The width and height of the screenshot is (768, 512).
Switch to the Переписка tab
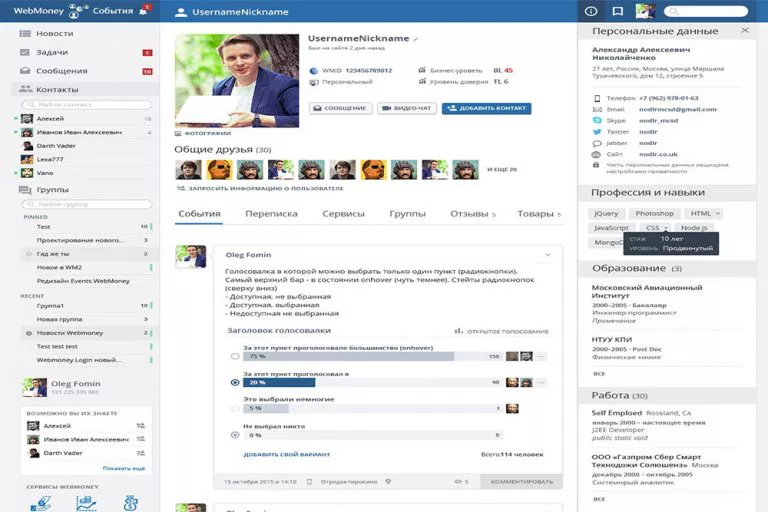(271, 214)
